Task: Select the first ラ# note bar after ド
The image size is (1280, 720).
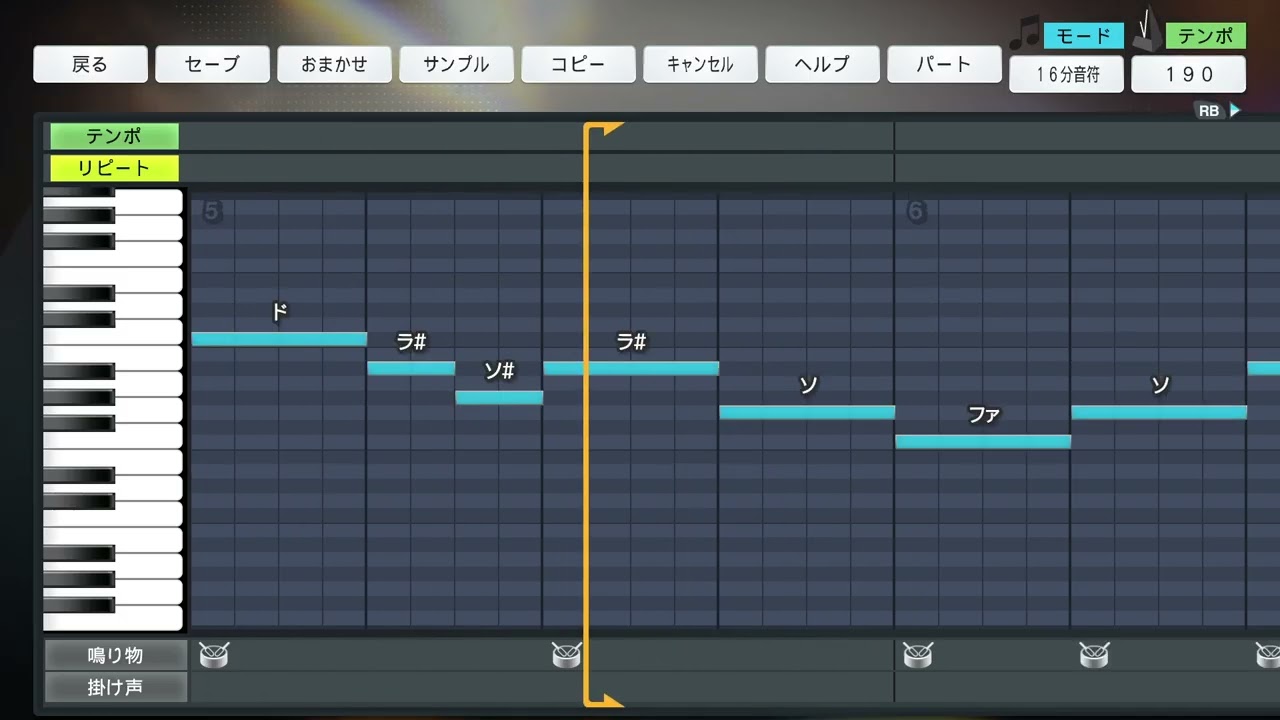Action: pyautogui.click(x=411, y=368)
